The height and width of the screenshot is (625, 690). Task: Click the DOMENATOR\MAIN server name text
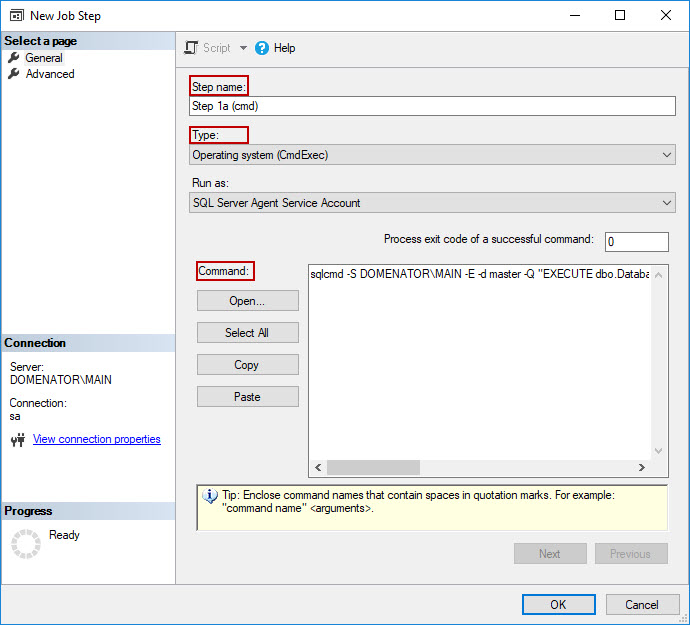pos(61,380)
